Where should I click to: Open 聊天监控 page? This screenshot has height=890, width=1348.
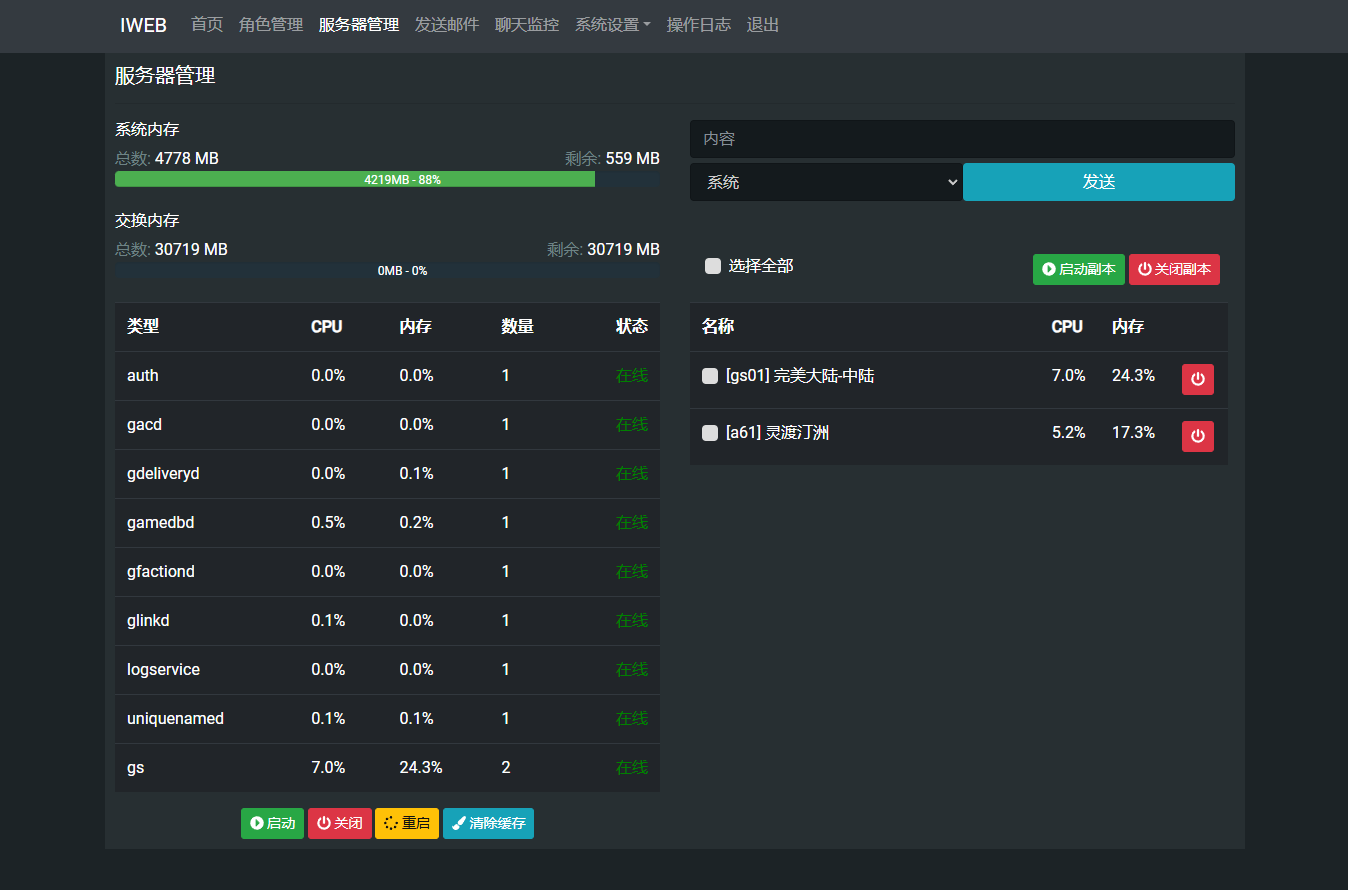point(527,25)
